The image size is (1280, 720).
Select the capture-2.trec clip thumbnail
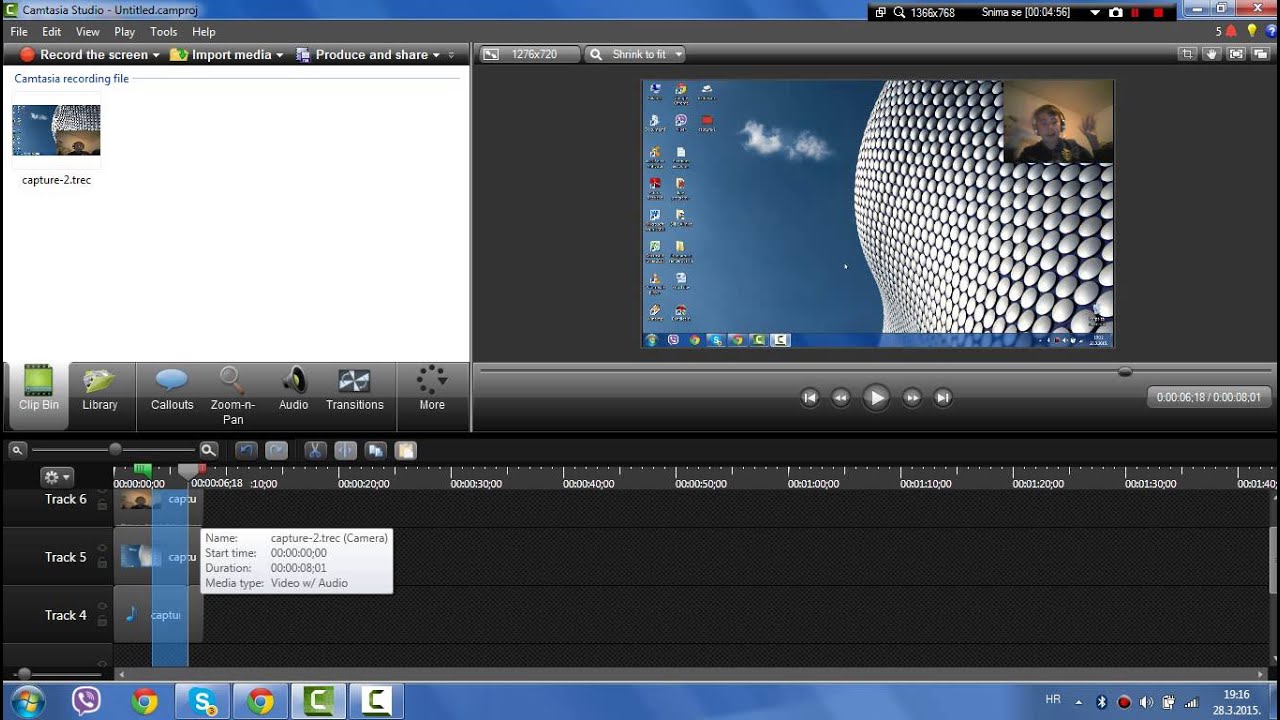(x=56, y=130)
